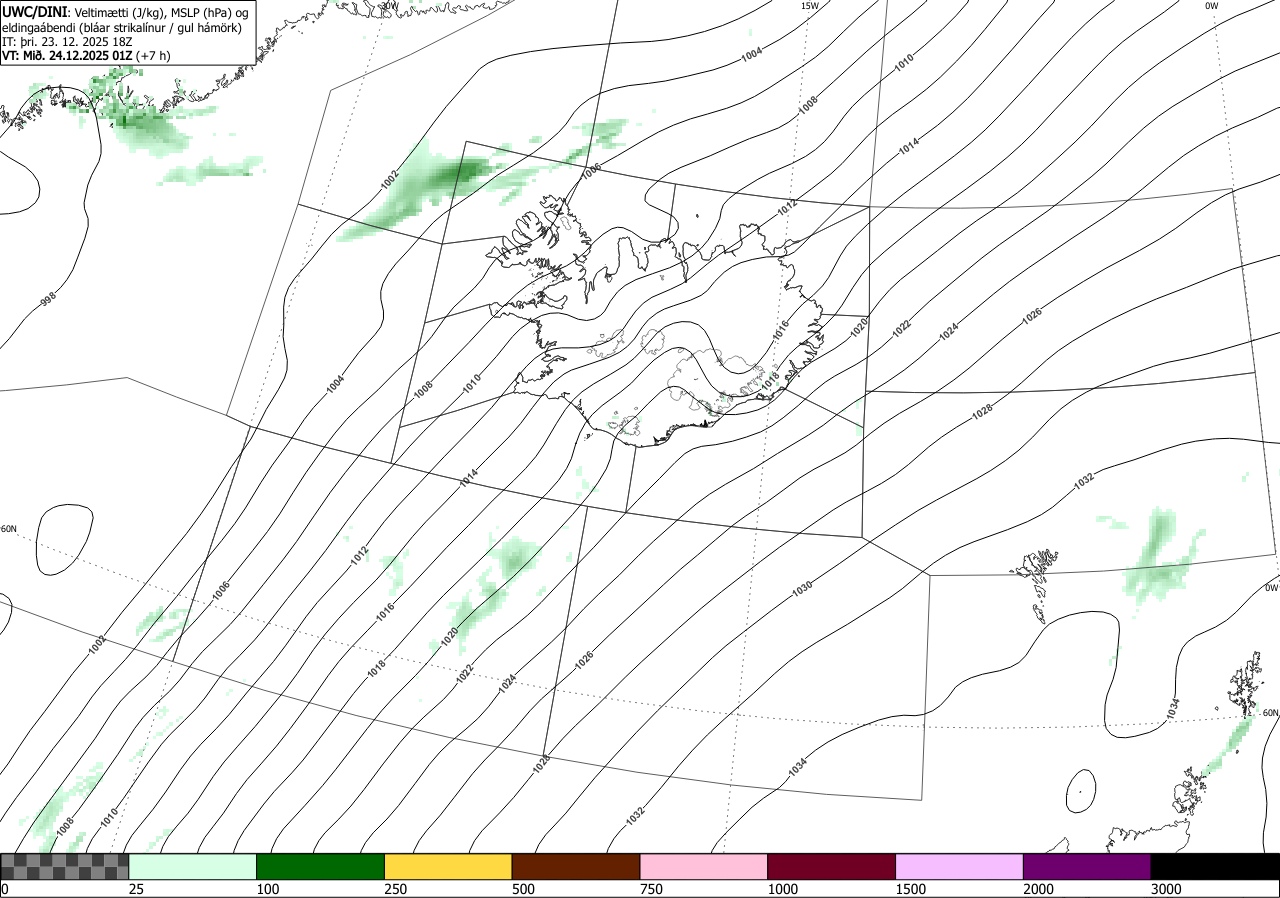Click the '30W' longitude label
The image size is (1280, 898).
[390, 6]
